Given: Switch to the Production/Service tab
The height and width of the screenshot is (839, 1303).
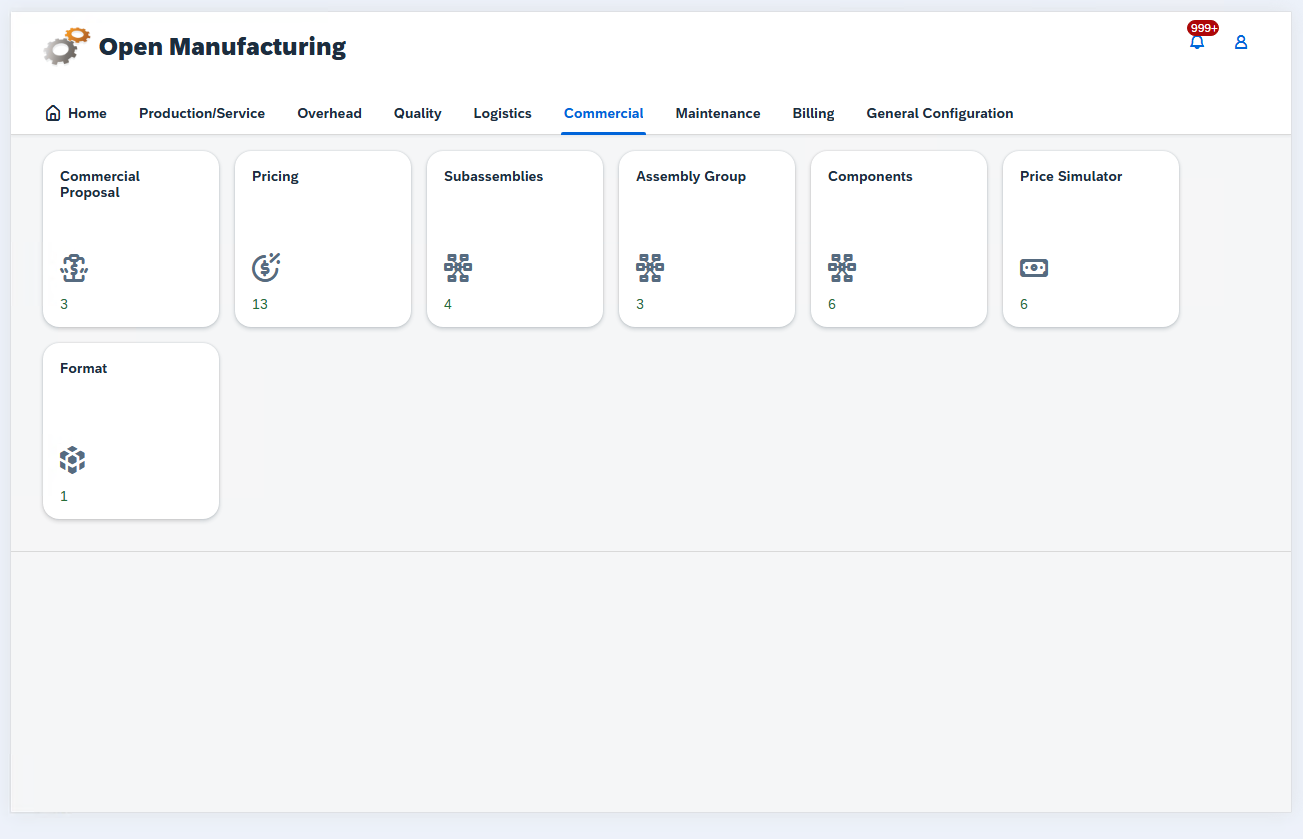Looking at the screenshot, I should point(202,113).
